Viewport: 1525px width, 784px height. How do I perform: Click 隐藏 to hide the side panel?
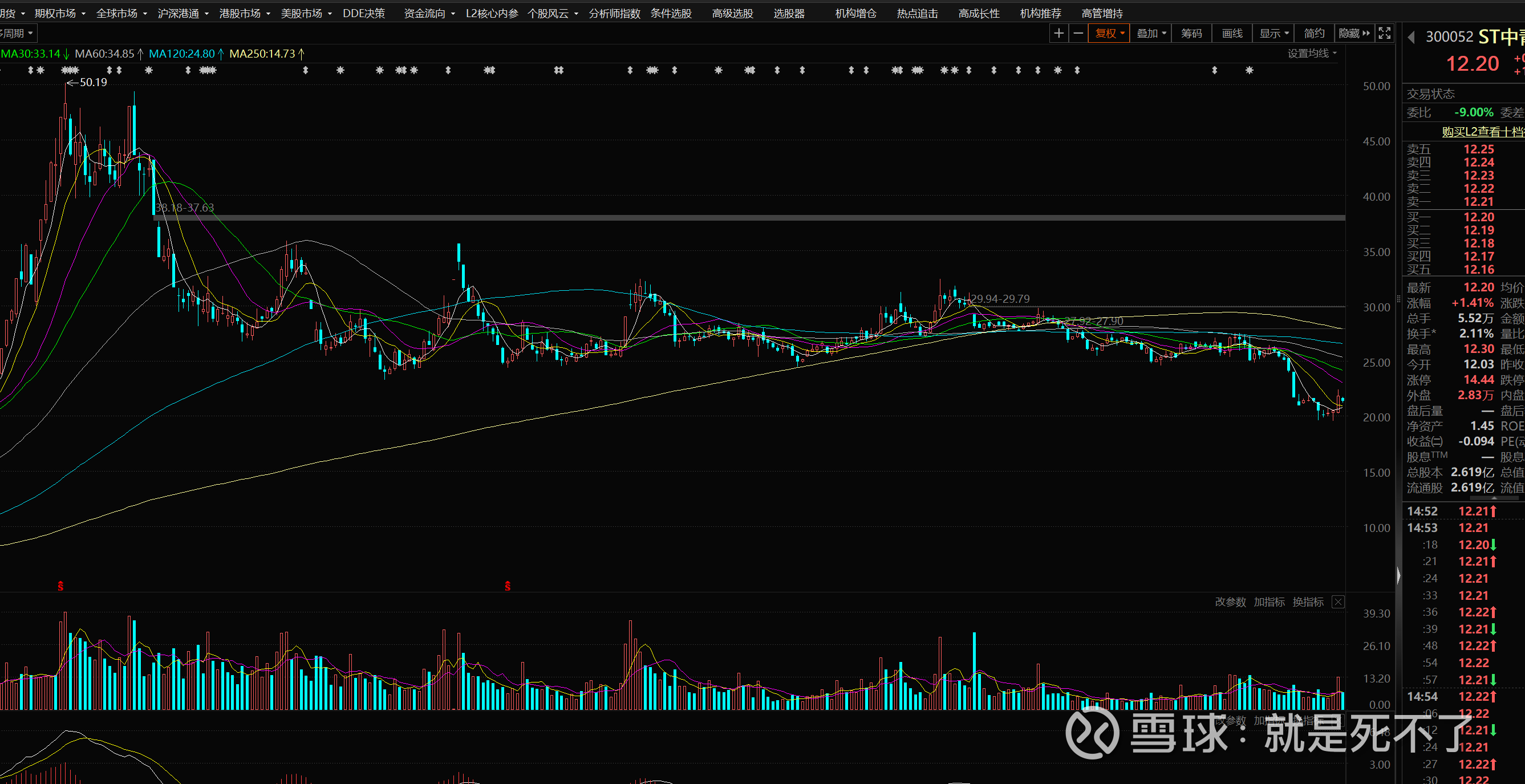1354,33
